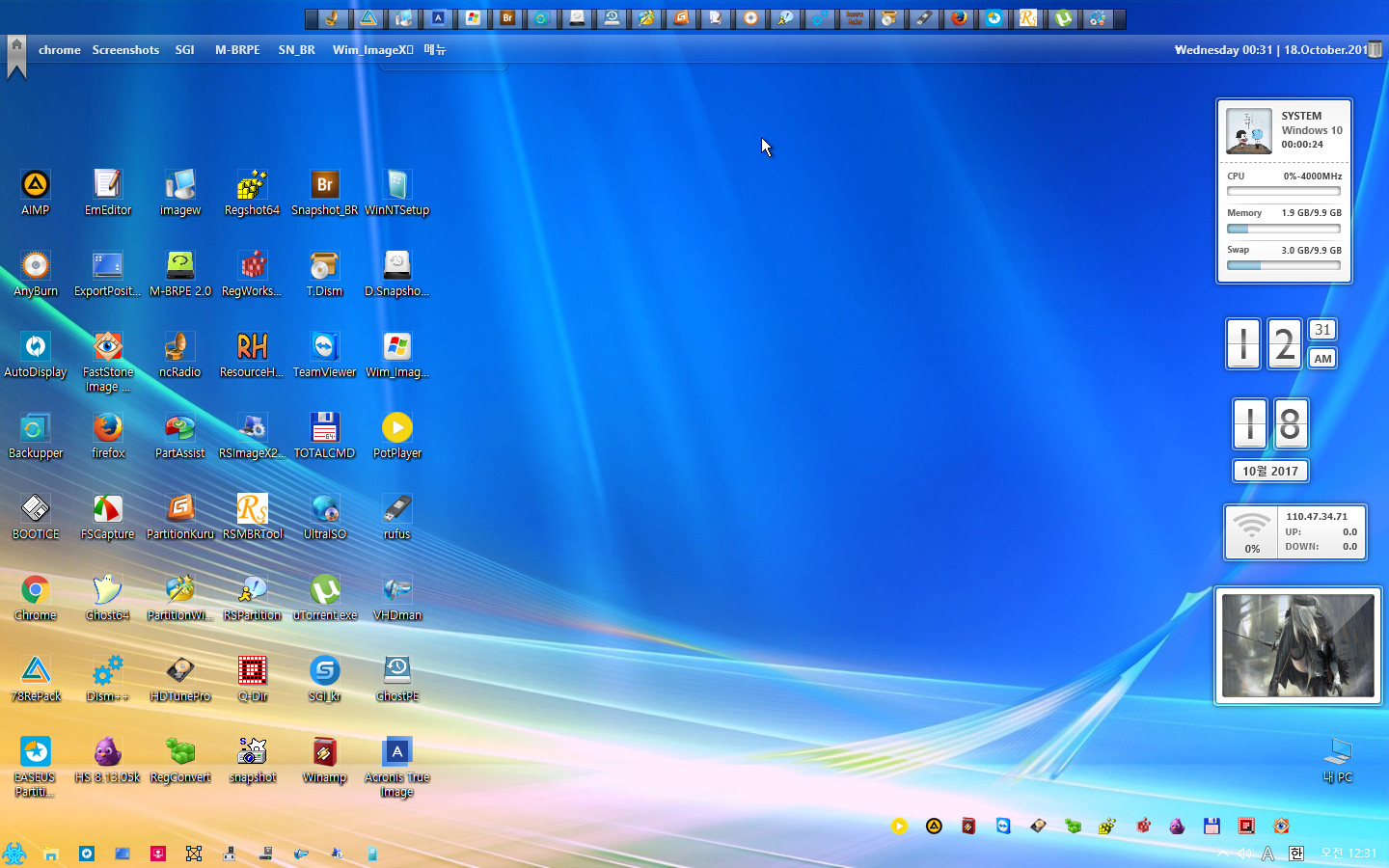
Task: Click the 10월 2017 calendar widget label
Action: tap(1270, 471)
